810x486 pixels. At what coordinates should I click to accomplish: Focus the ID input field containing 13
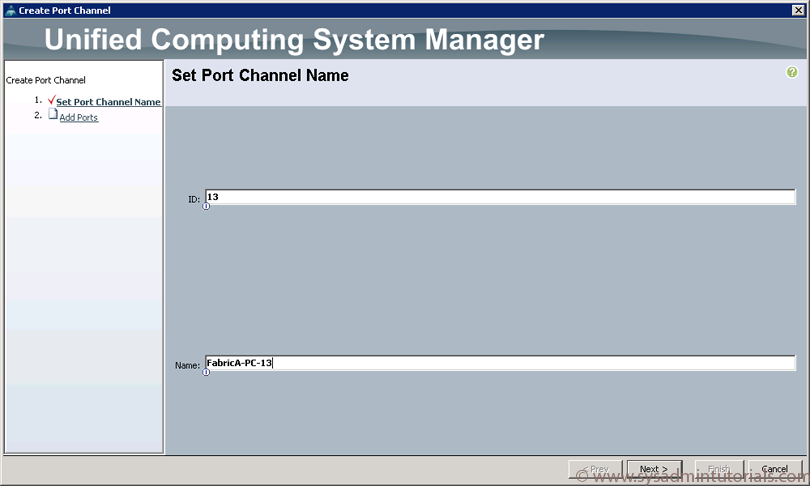500,197
